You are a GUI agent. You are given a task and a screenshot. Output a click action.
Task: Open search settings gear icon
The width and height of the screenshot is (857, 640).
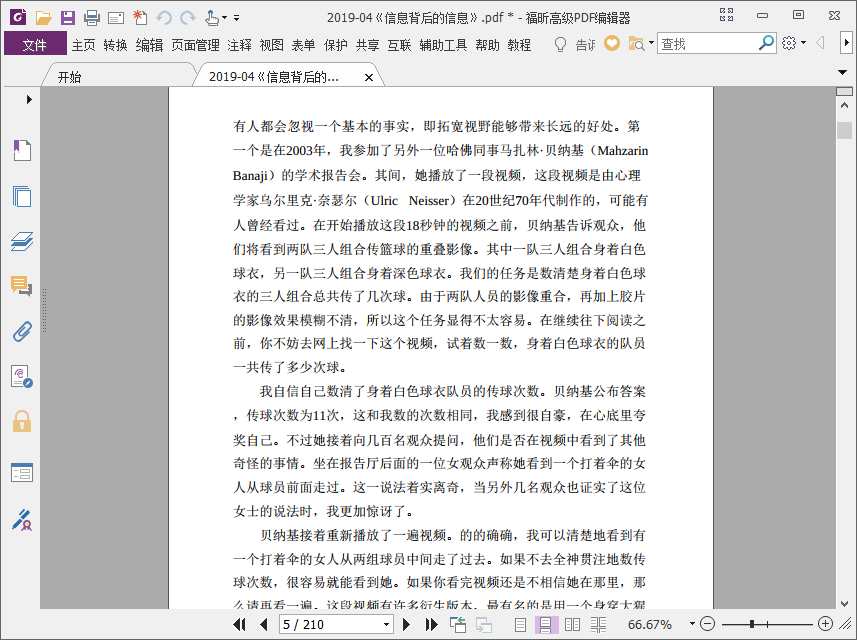click(789, 43)
